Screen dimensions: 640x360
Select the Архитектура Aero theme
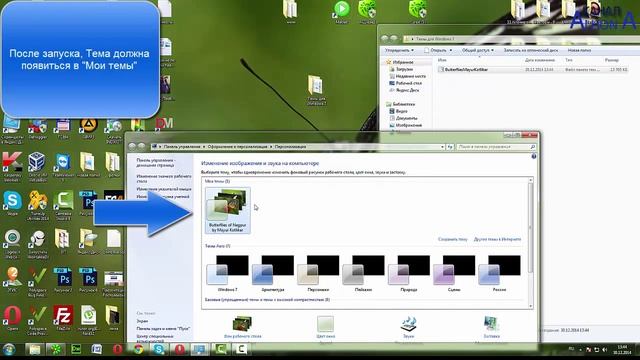coord(273,273)
